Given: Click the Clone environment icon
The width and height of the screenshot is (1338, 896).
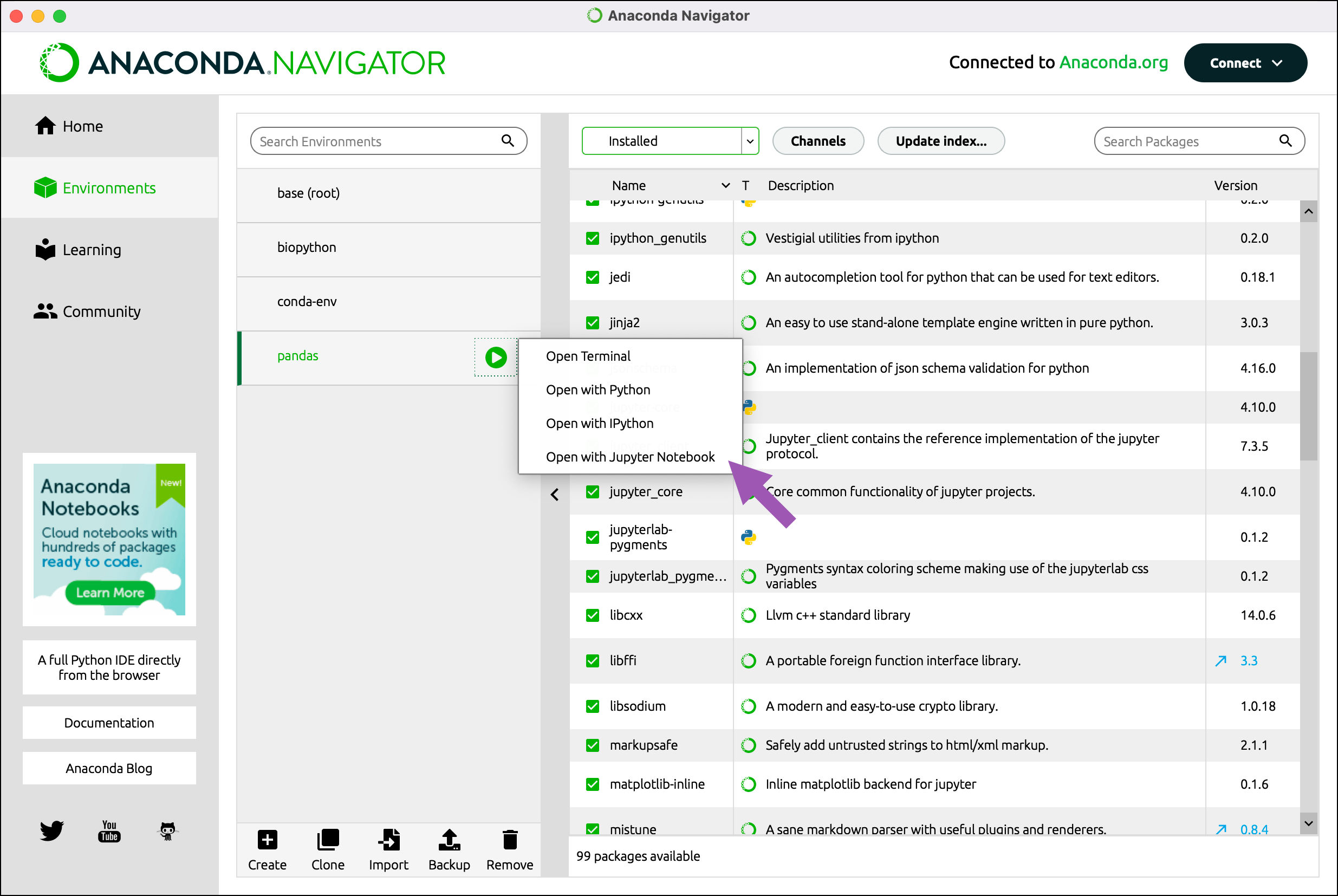Looking at the screenshot, I should (327, 841).
